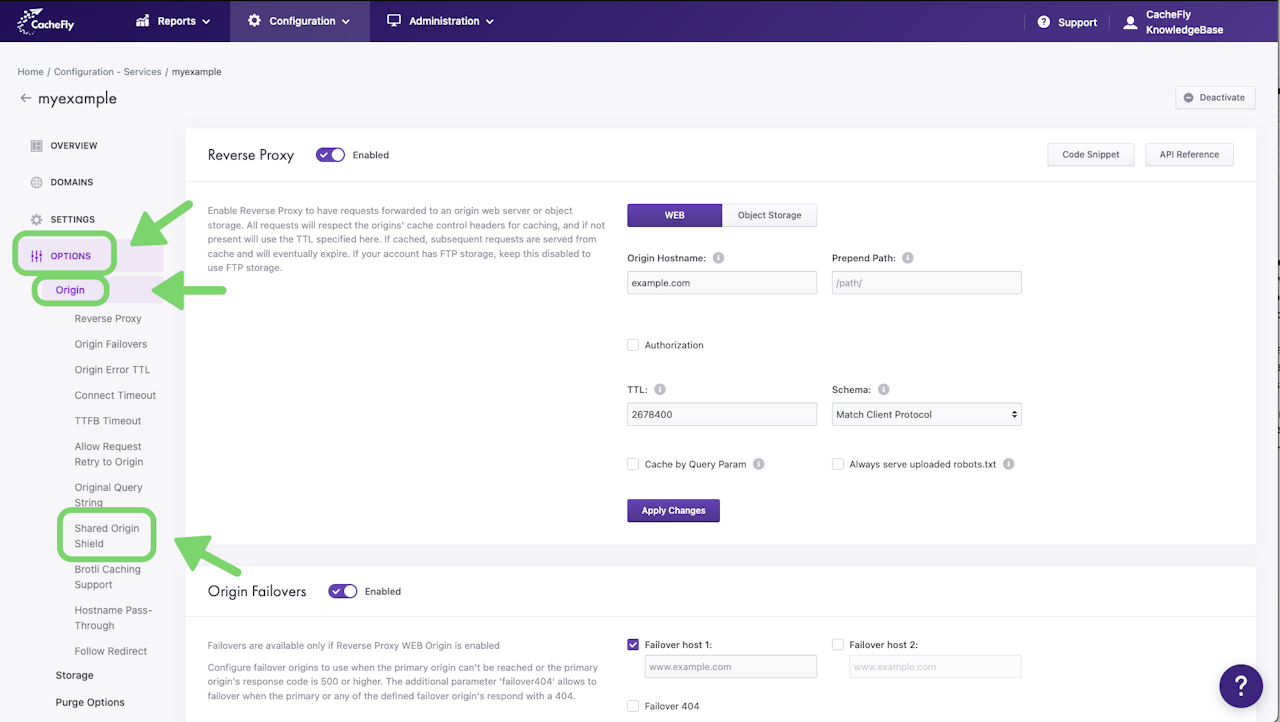Click the CacheFly logo
This screenshot has width=1280, height=722.
click(46, 21)
